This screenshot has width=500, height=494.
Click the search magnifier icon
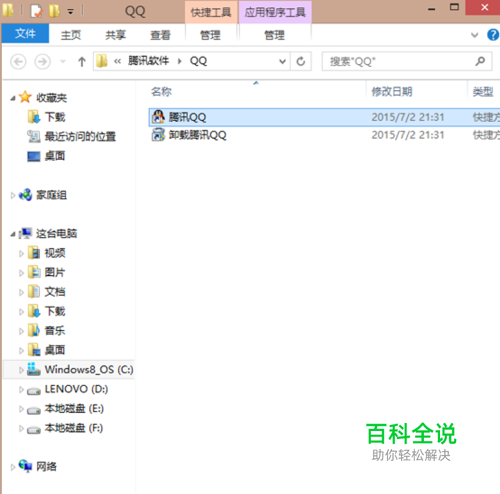[x=480, y=61]
